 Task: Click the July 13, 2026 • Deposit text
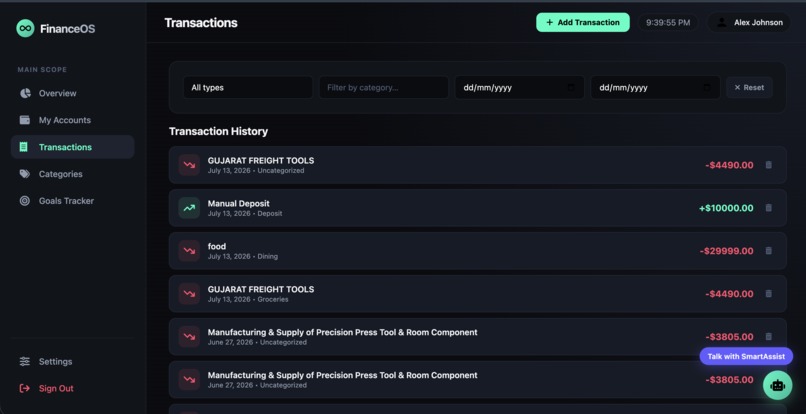[x=245, y=213]
